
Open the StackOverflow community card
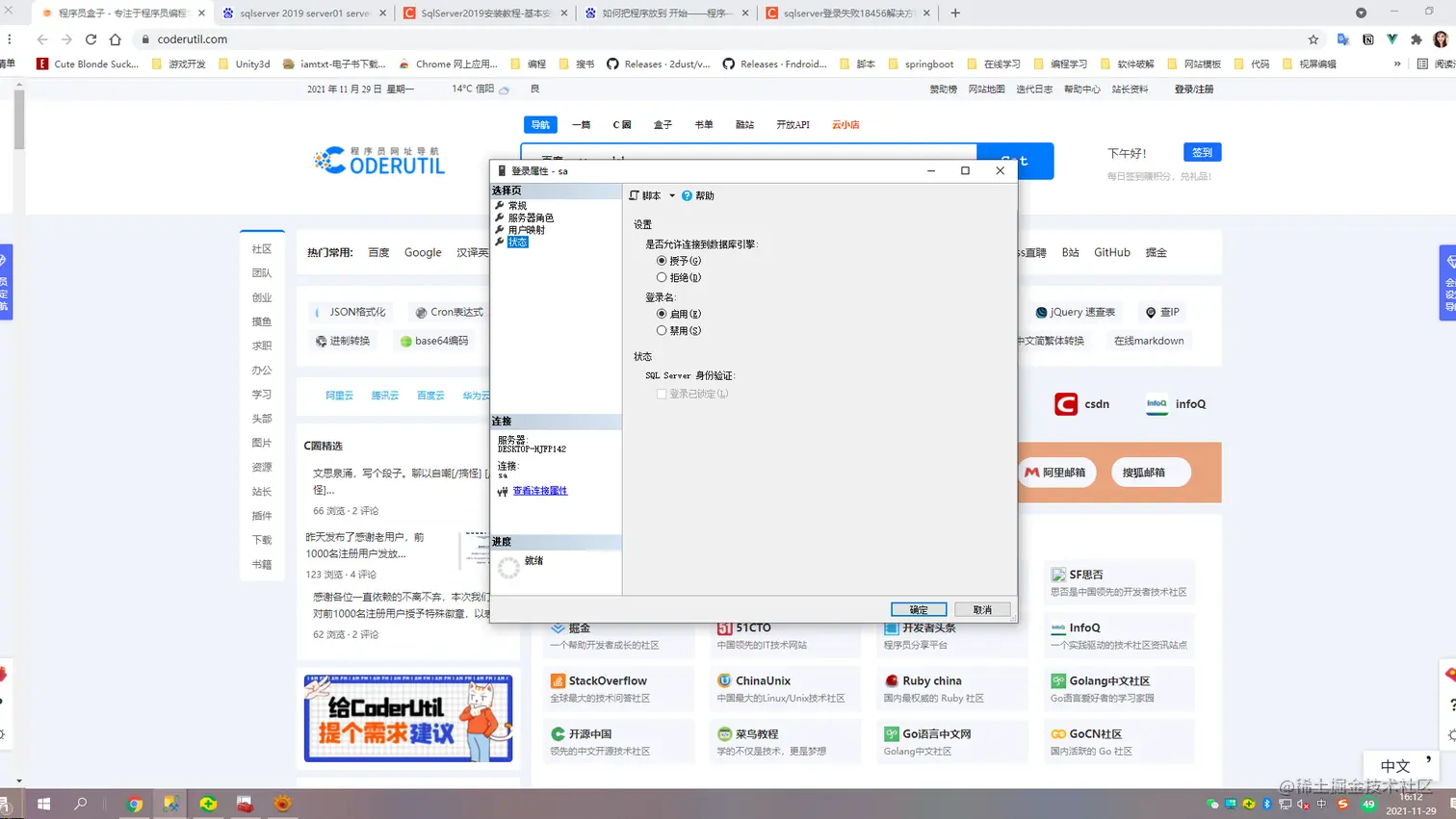coord(619,688)
